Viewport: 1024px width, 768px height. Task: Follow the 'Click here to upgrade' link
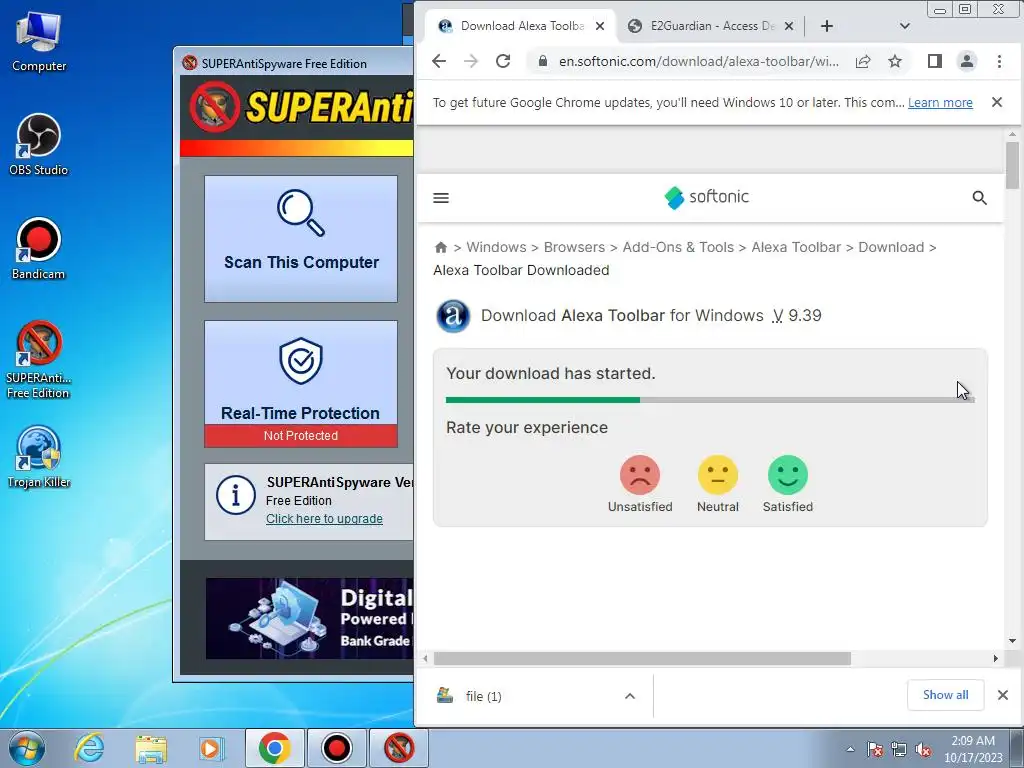[324, 519]
